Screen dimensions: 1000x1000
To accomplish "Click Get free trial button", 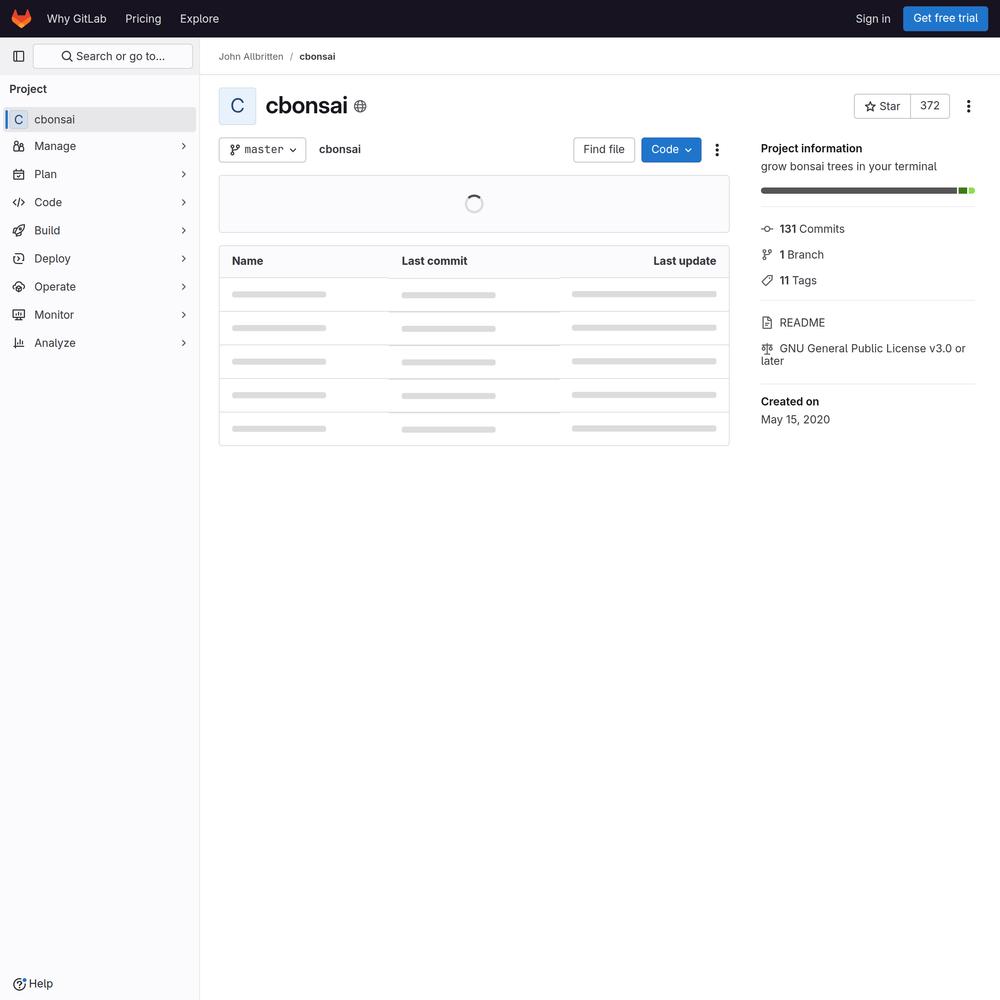I will (945, 18).
